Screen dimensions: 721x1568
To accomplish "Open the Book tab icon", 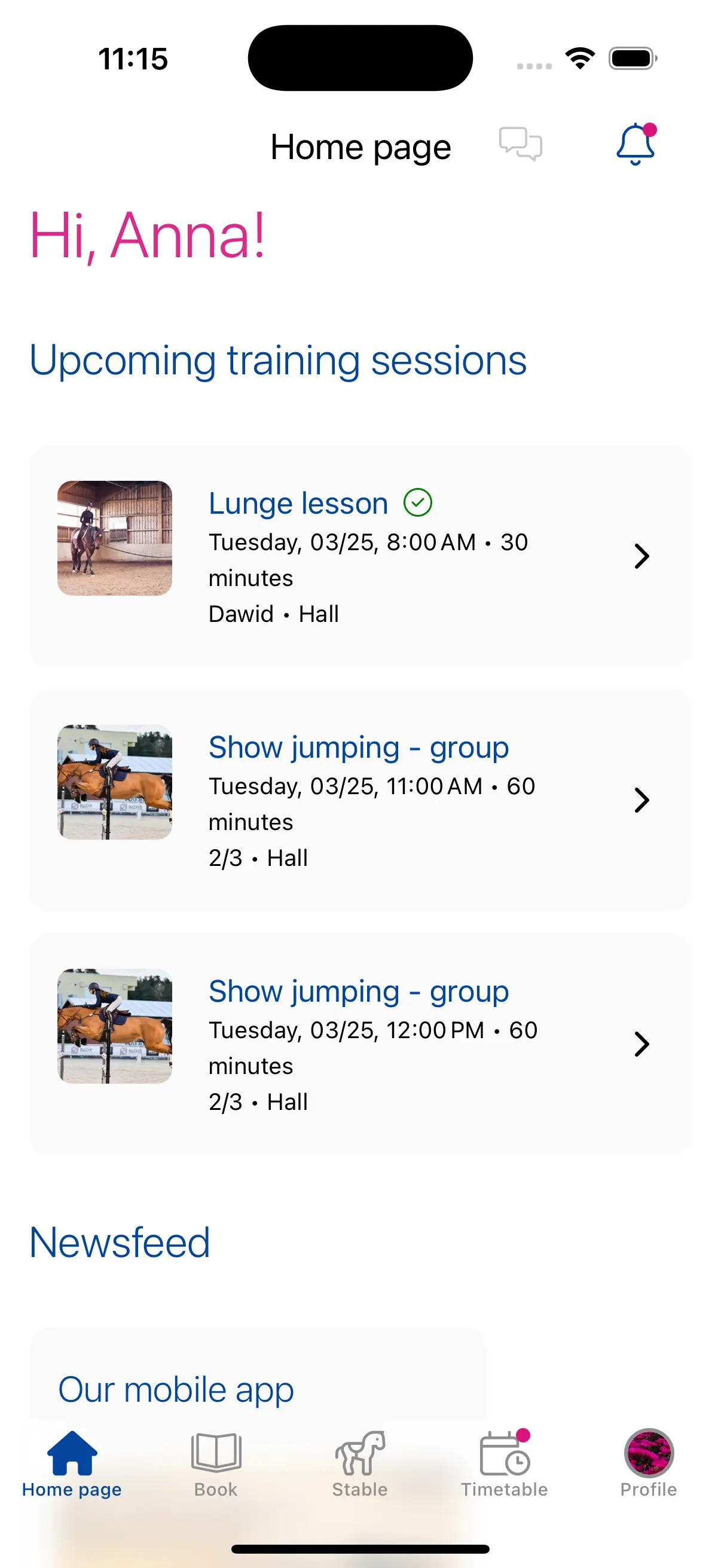I will pos(216,1453).
